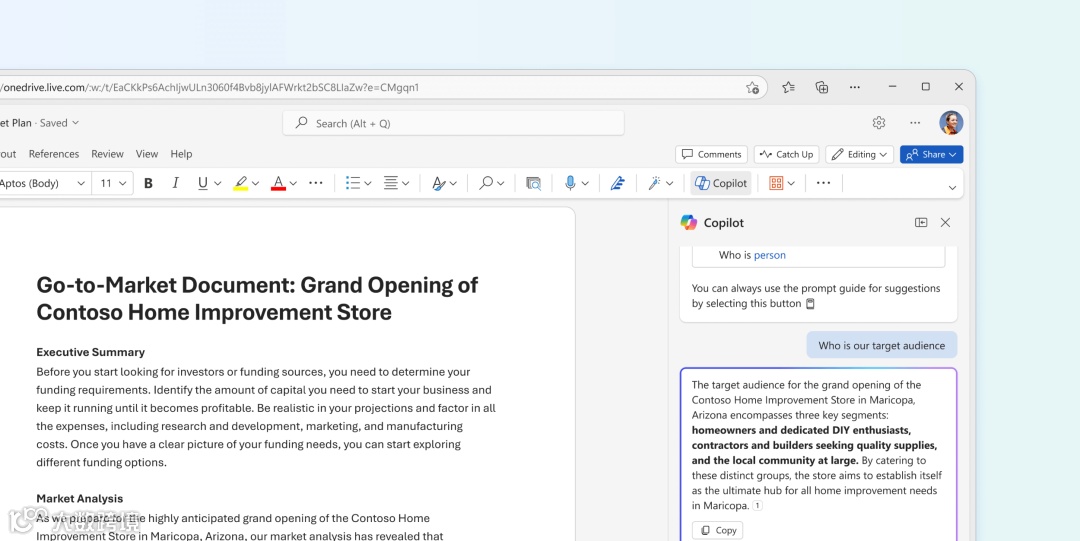Open the Comments pane button
Viewport: 1080px width, 541px height.
point(712,154)
